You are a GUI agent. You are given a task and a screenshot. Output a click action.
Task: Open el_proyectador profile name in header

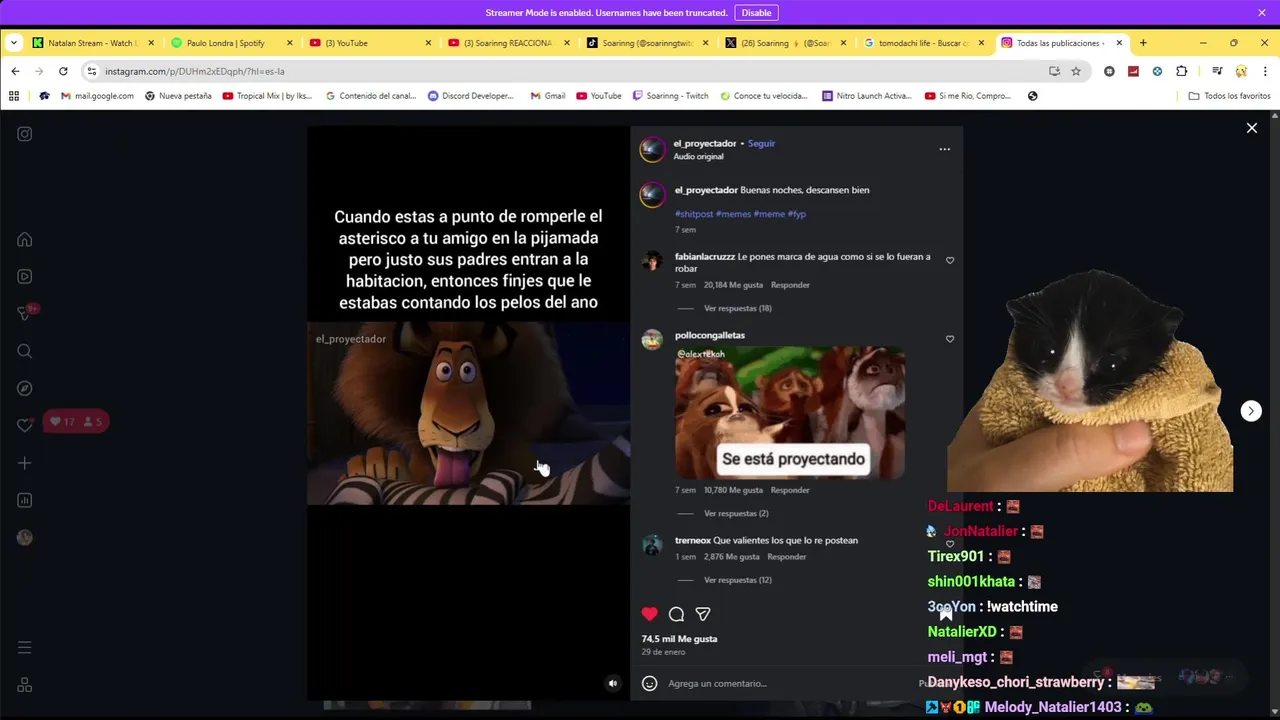[705, 143]
